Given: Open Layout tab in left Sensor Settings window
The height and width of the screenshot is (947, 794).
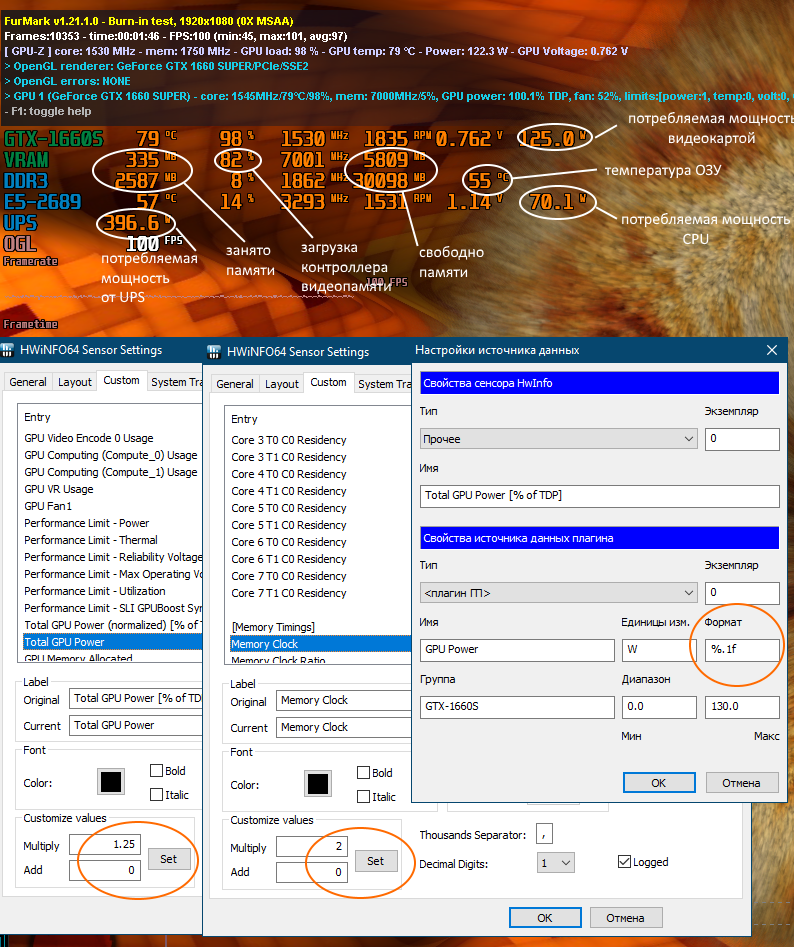Looking at the screenshot, I should [x=75, y=382].
